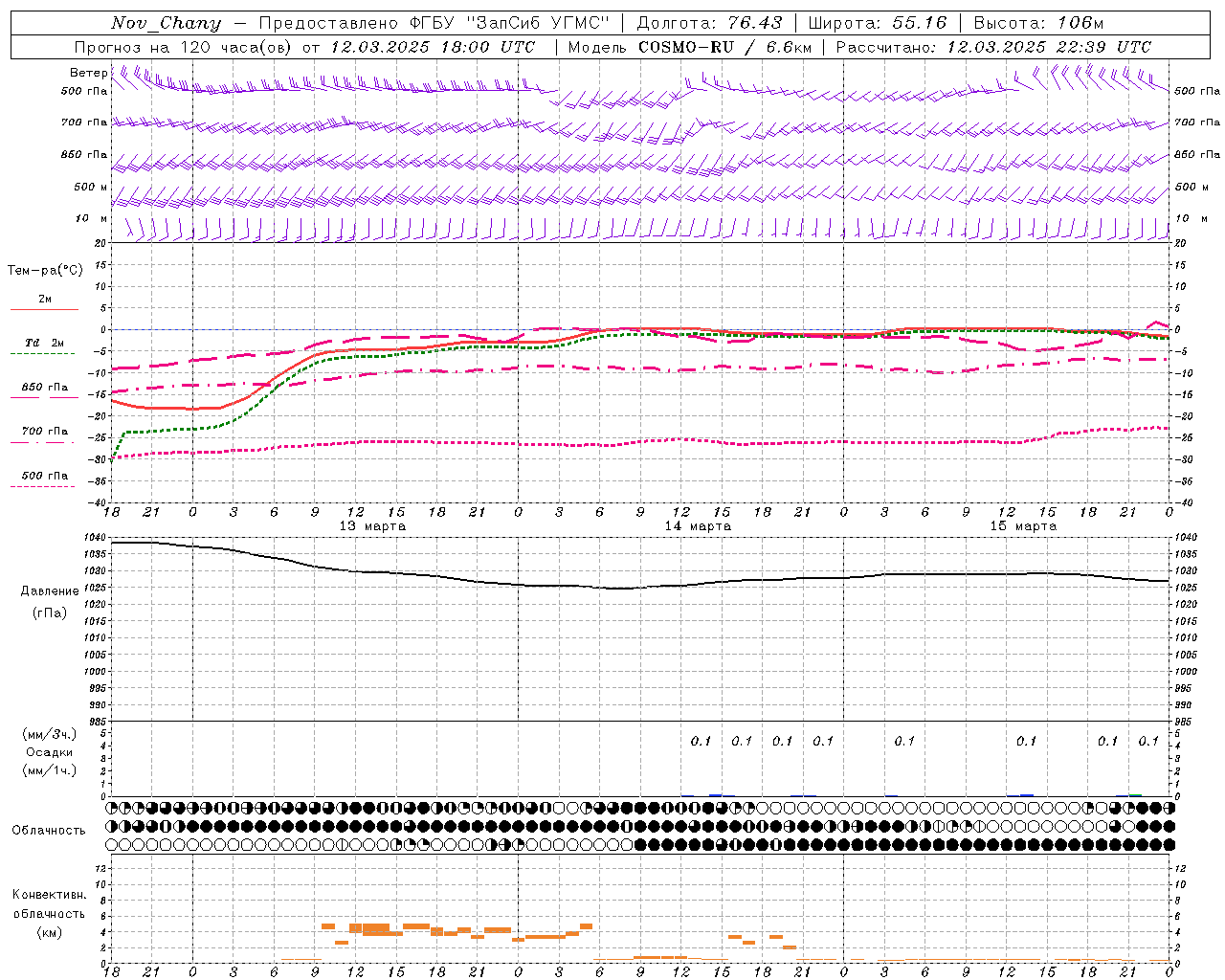Click '700 гПа' temperature legend entry

[45, 432]
